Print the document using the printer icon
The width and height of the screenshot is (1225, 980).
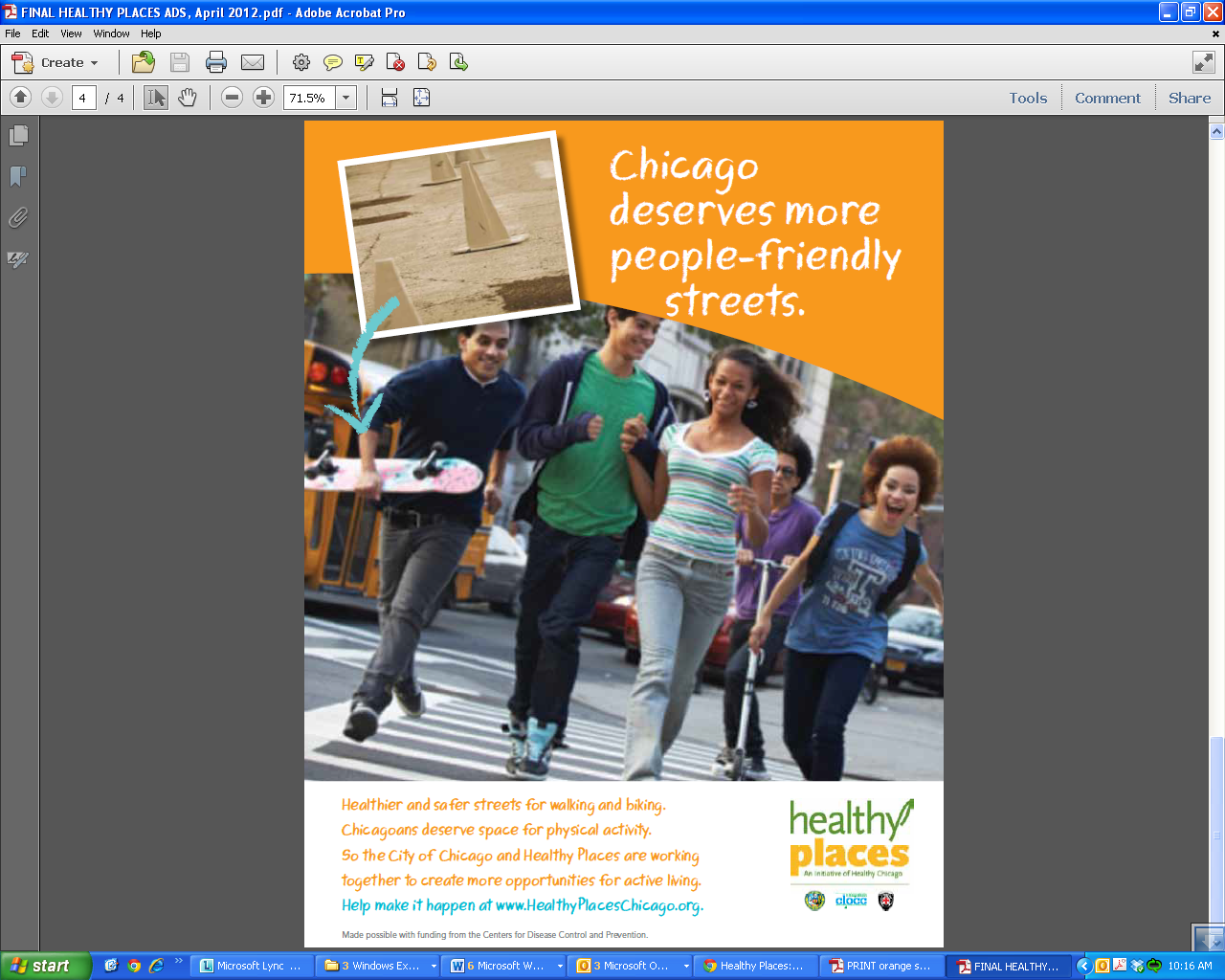tap(216, 62)
